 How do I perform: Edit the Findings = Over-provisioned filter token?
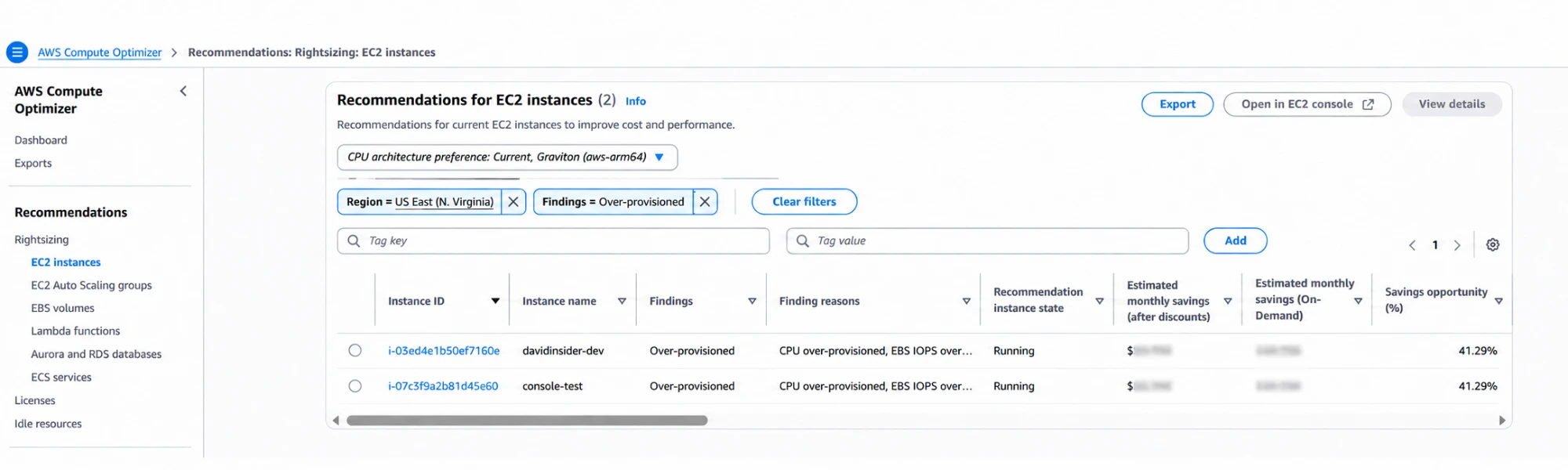613,201
